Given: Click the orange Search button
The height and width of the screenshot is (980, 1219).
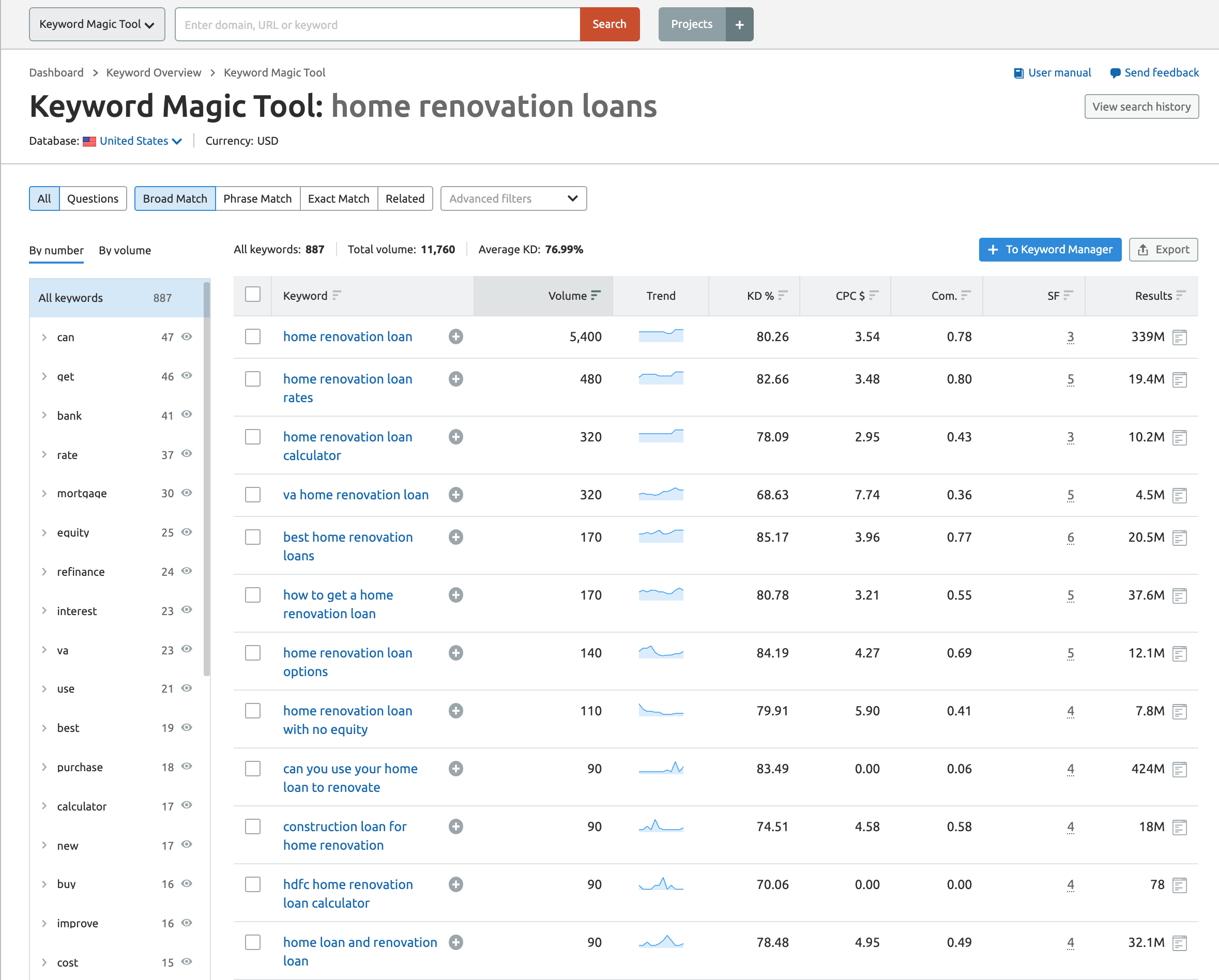Looking at the screenshot, I should (609, 24).
